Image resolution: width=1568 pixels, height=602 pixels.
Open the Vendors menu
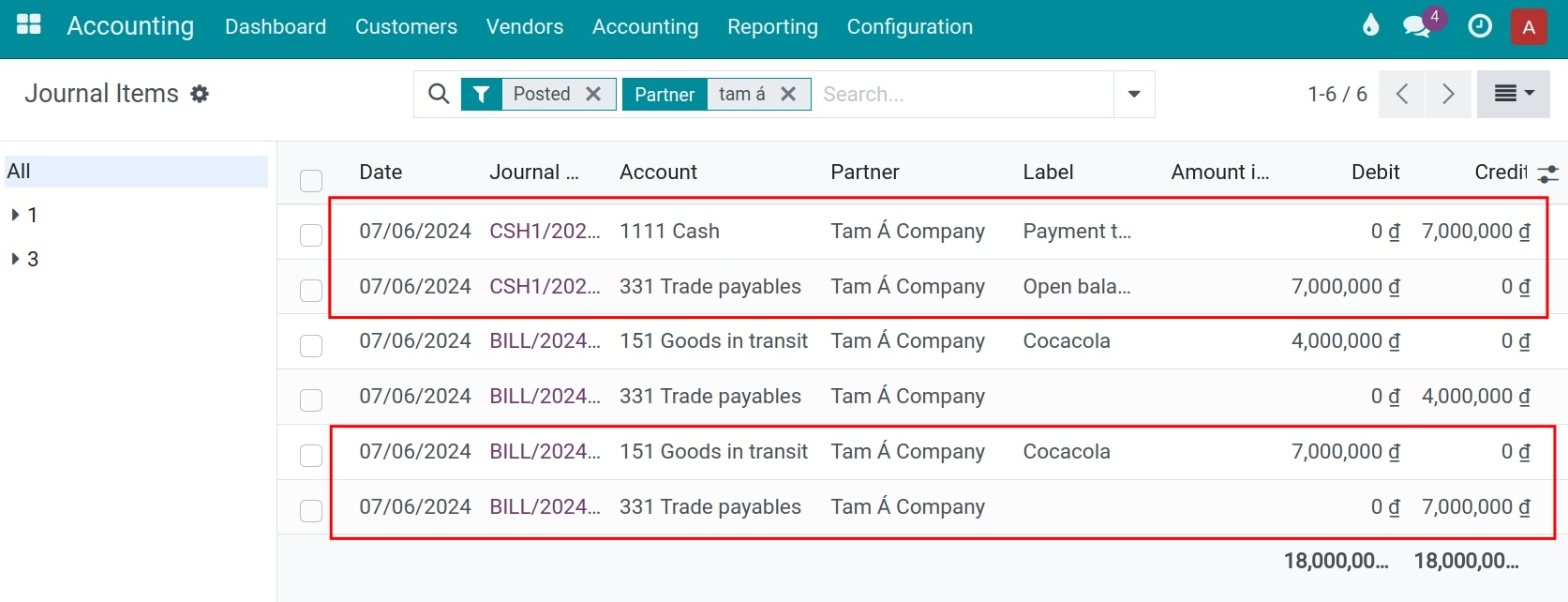[525, 27]
